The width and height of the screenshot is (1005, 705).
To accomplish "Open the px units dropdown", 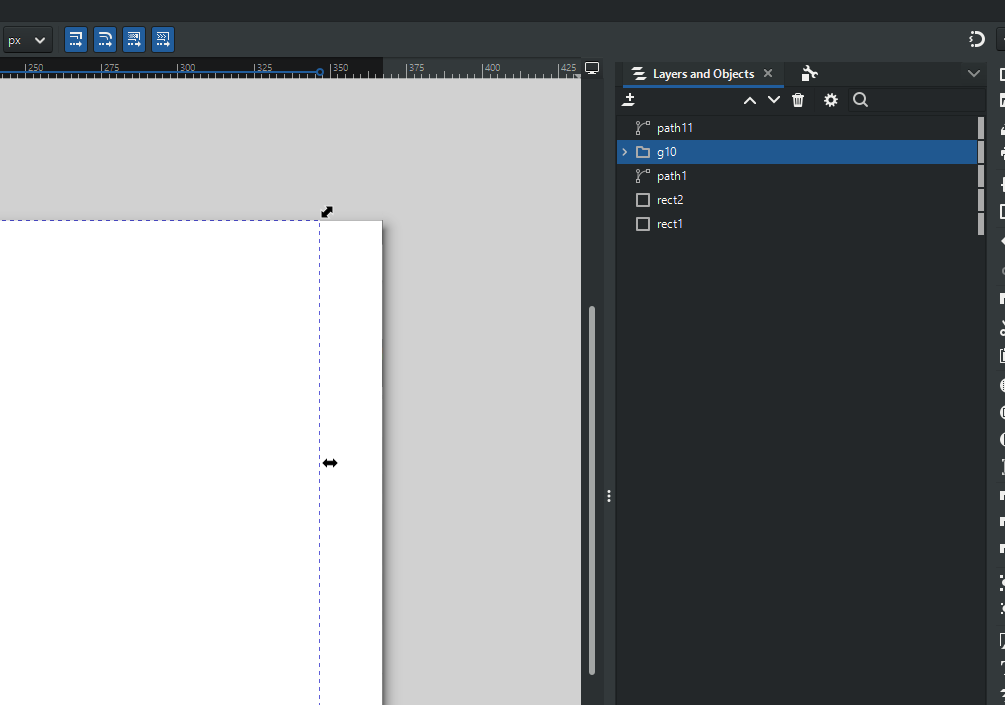I will 26,40.
